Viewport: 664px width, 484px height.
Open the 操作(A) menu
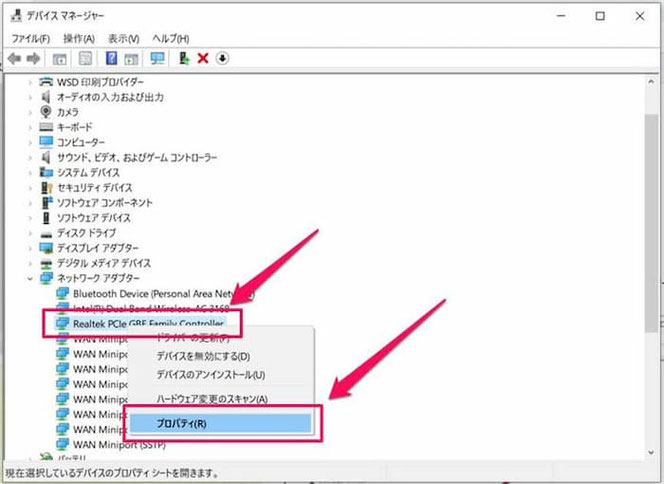click(x=79, y=39)
